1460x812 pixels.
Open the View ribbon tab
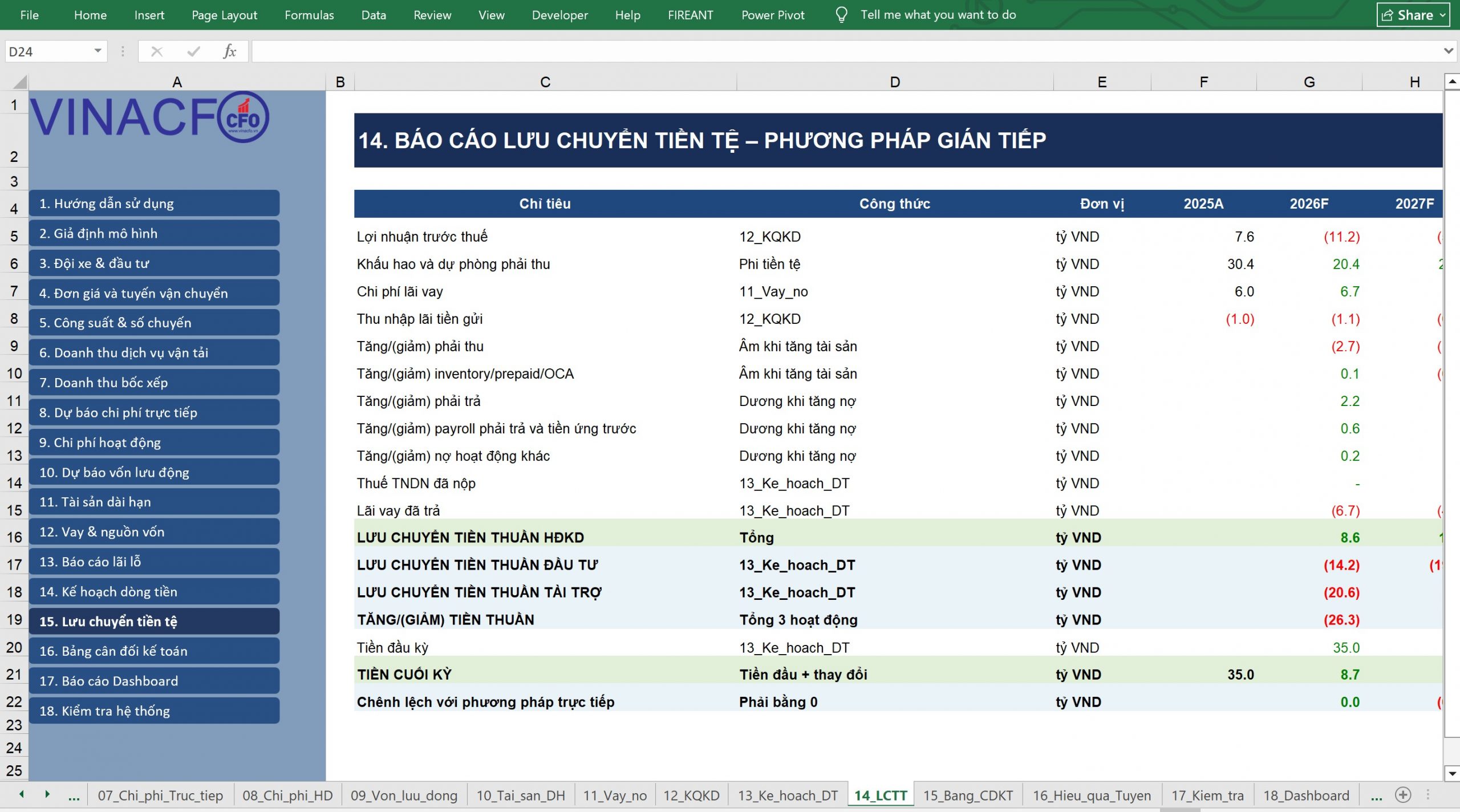pyautogui.click(x=492, y=15)
